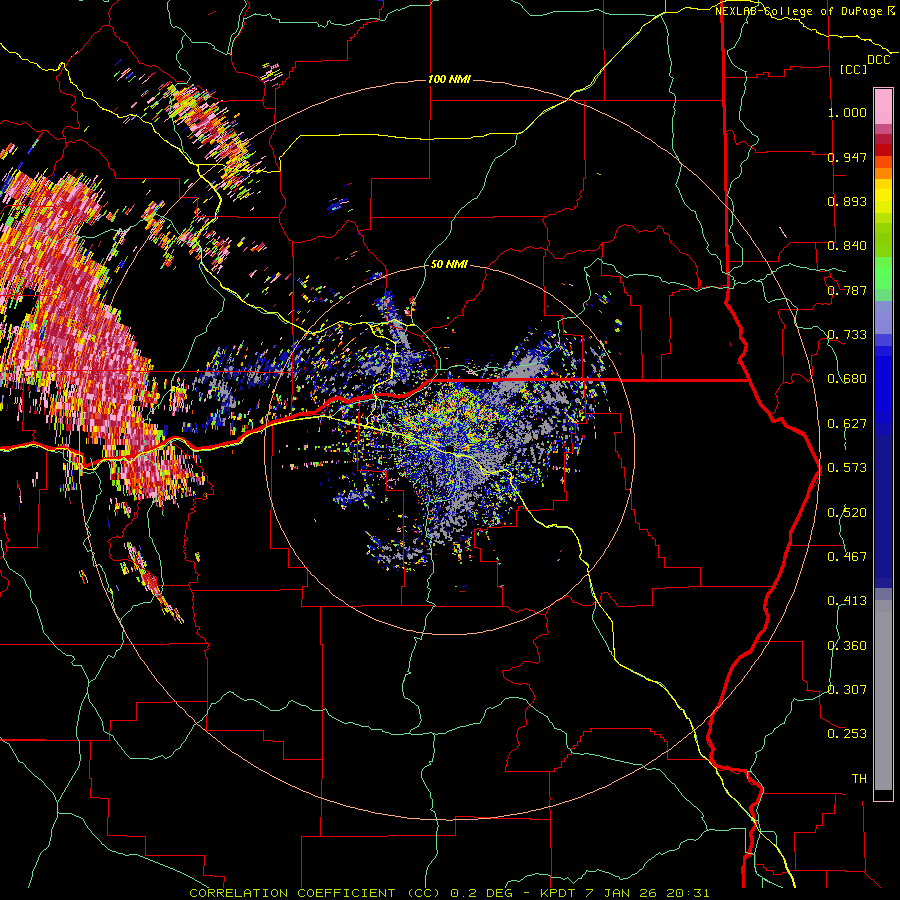Click the 0.733 color scale value

click(847, 335)
